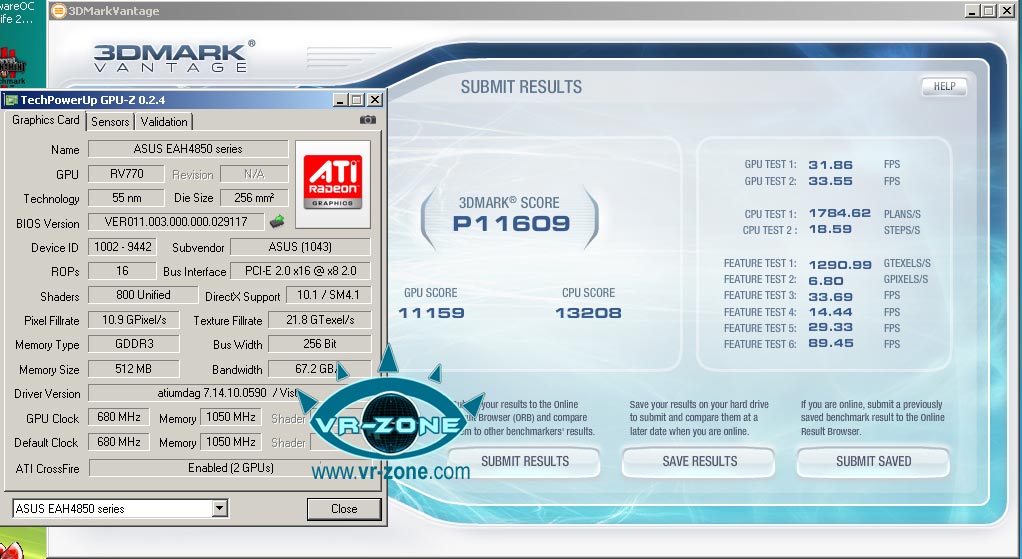The width and height of the screenshot is (1022, 559).
Task: Click the SUBMIT RESULTS button
Action: tap(525, 461)
